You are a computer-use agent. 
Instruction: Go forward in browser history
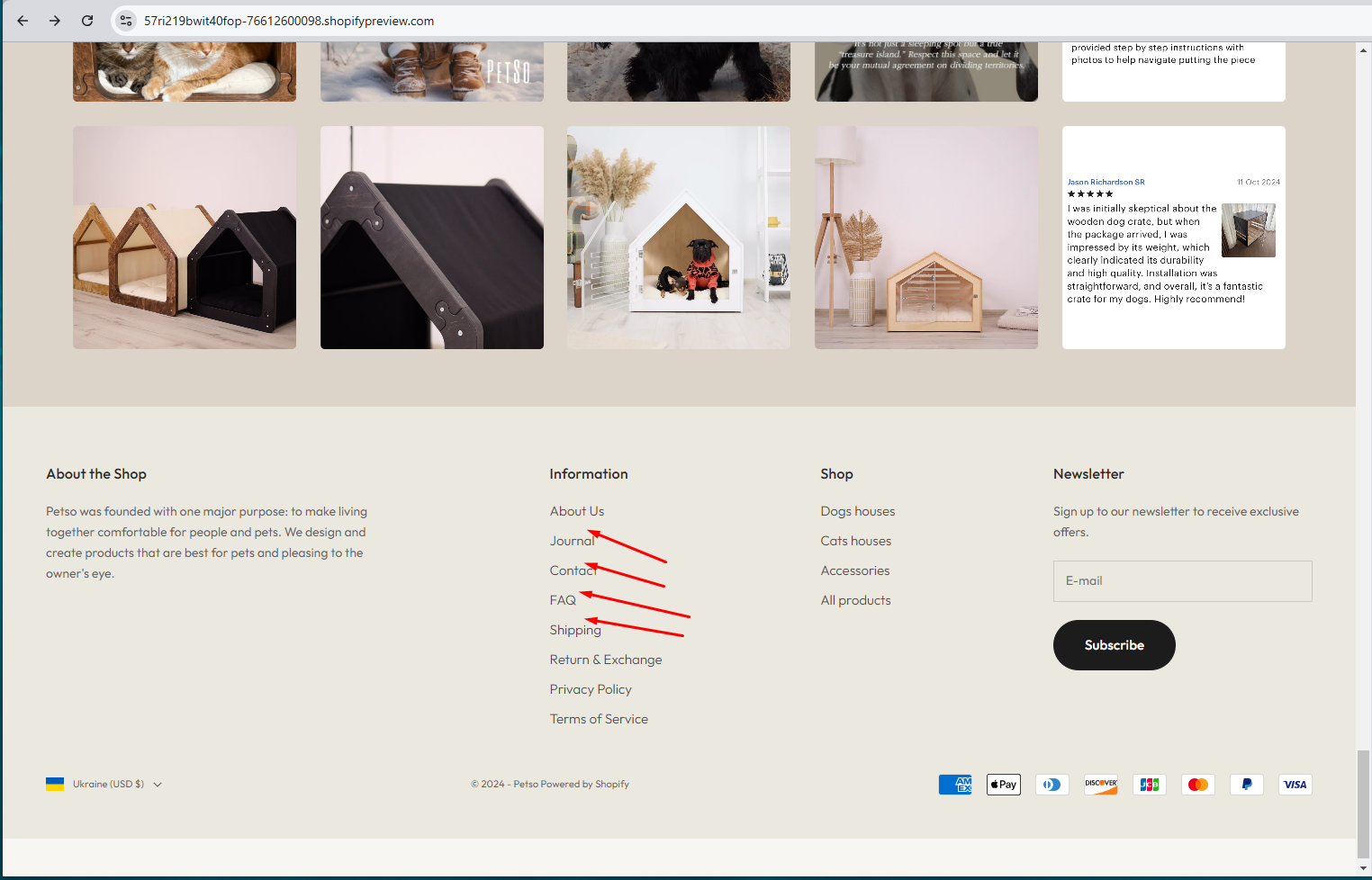pos(55,21)
